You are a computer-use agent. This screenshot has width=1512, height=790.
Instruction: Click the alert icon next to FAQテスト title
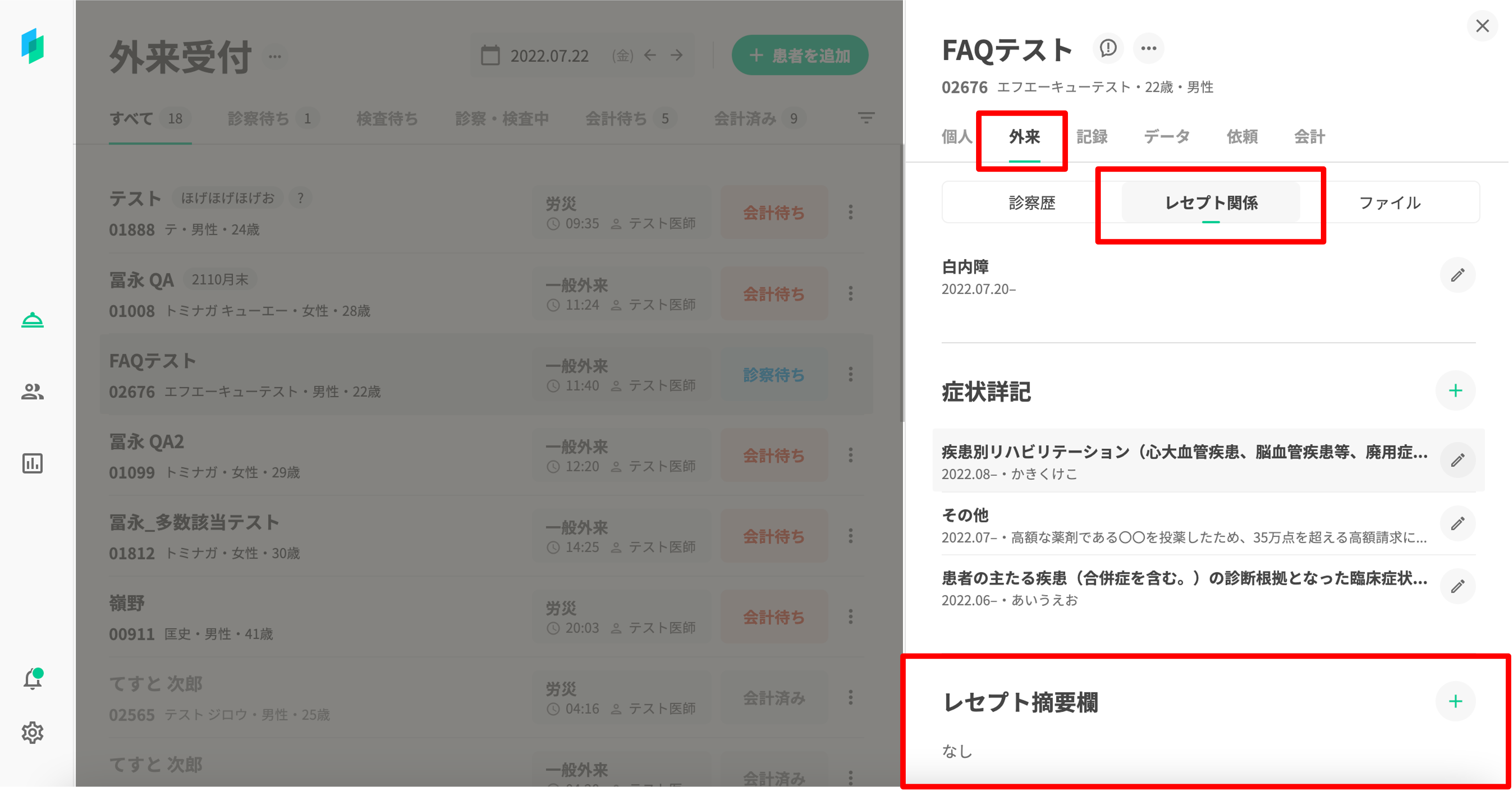1107,48
